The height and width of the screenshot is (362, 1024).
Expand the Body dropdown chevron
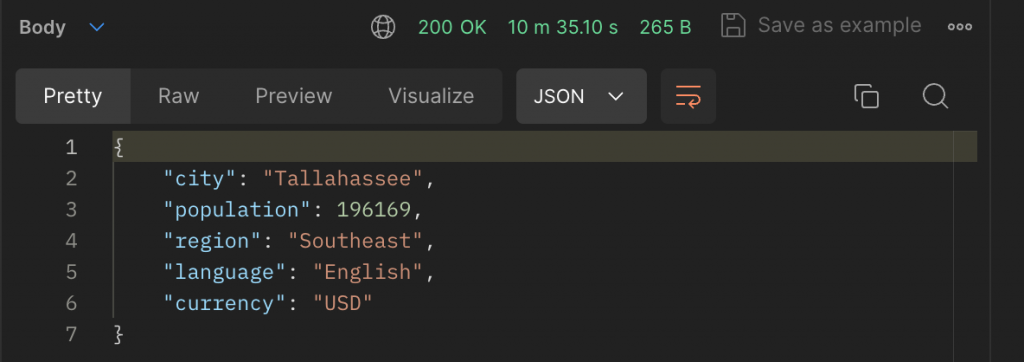click(x=97, y=27)
